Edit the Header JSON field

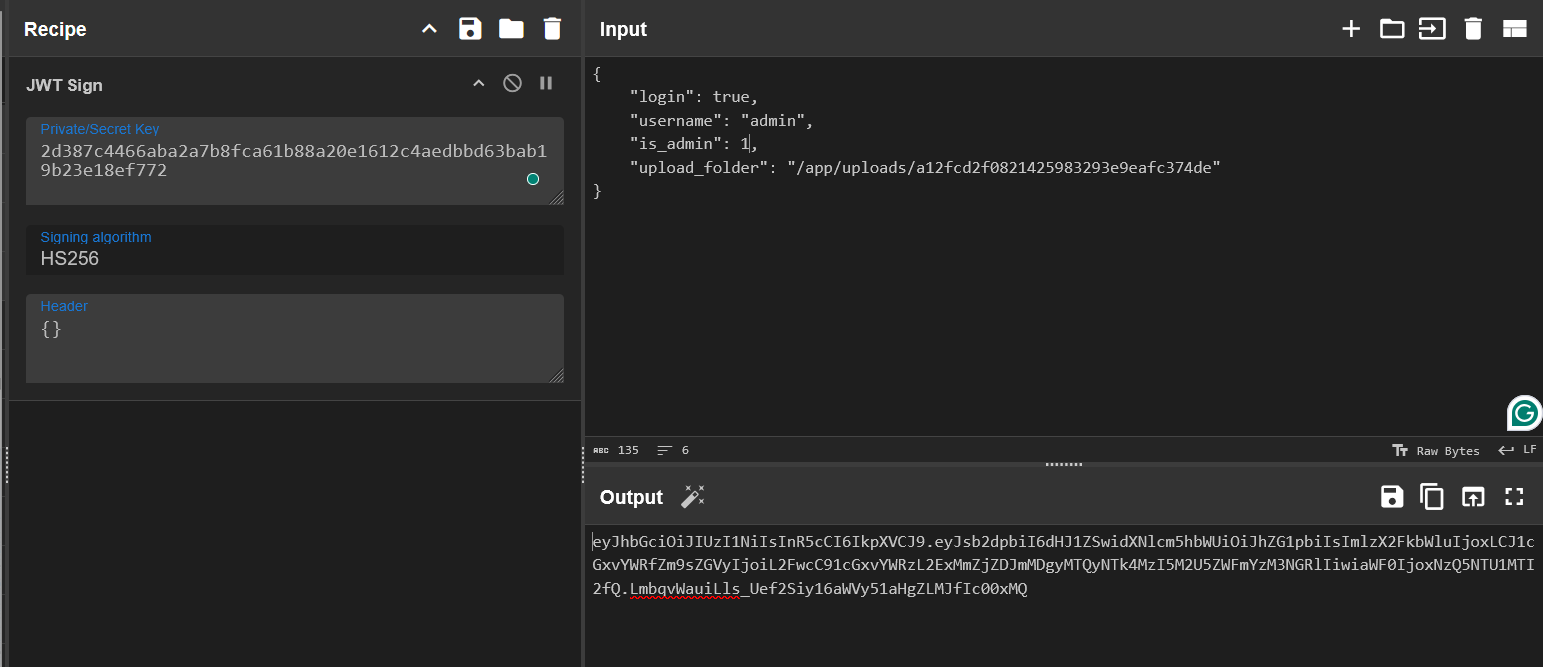coord(294,339)
